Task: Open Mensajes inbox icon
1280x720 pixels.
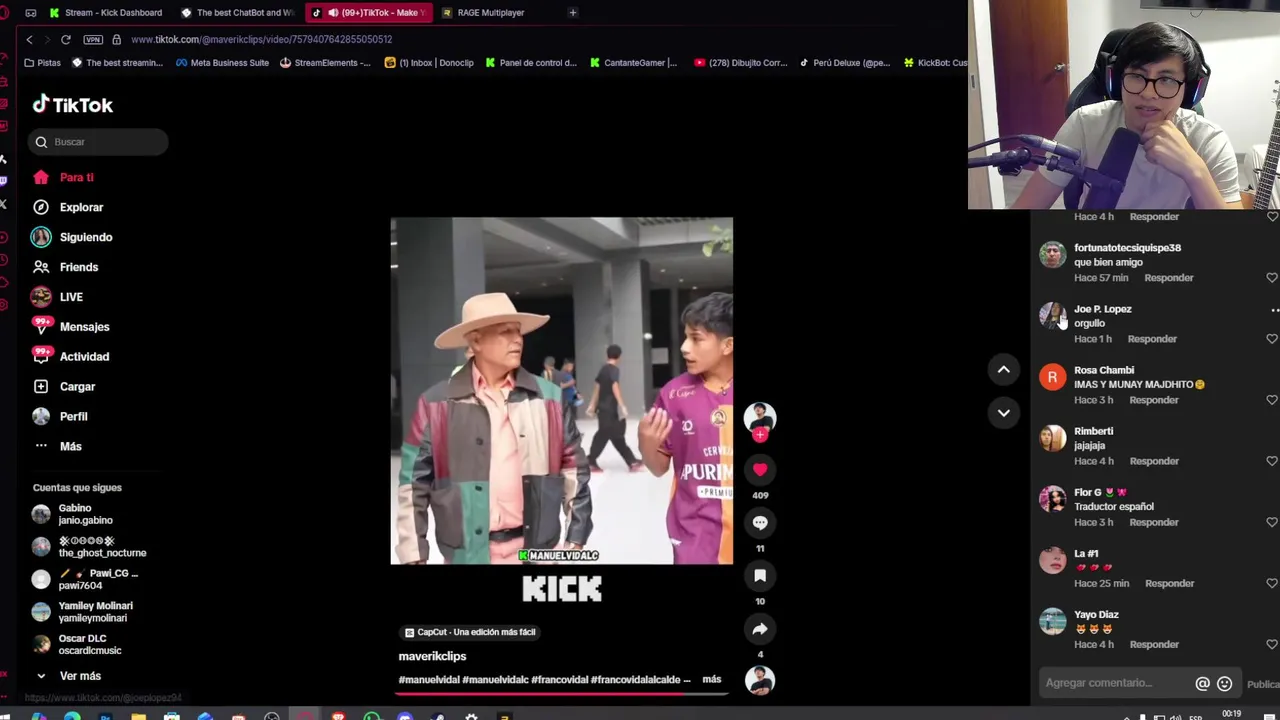Action: click(41, 326)
